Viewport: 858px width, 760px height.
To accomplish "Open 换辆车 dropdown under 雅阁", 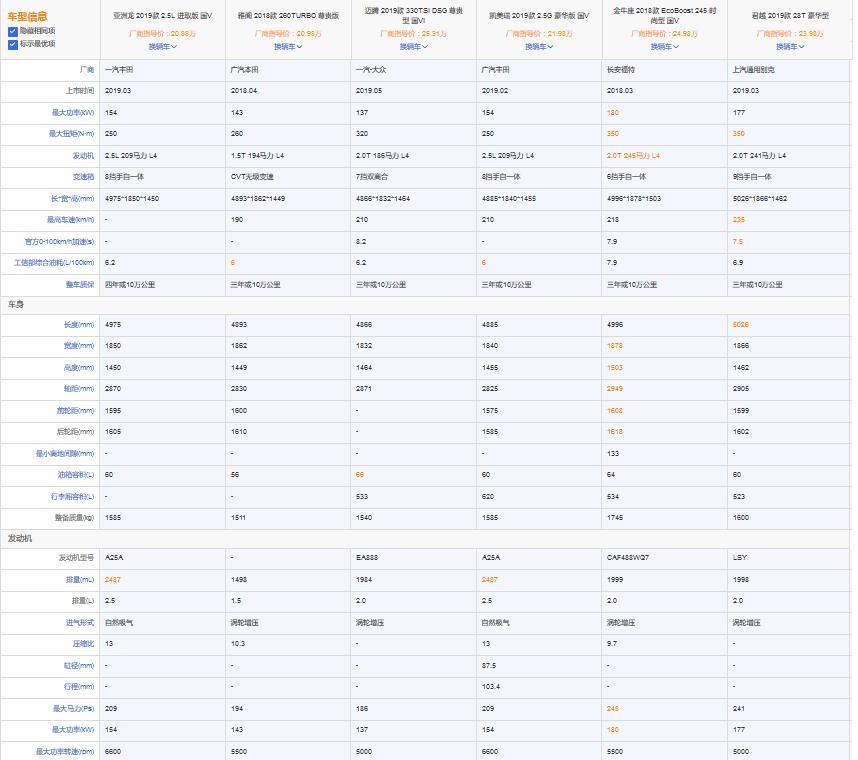I will [x=288, y=47].
